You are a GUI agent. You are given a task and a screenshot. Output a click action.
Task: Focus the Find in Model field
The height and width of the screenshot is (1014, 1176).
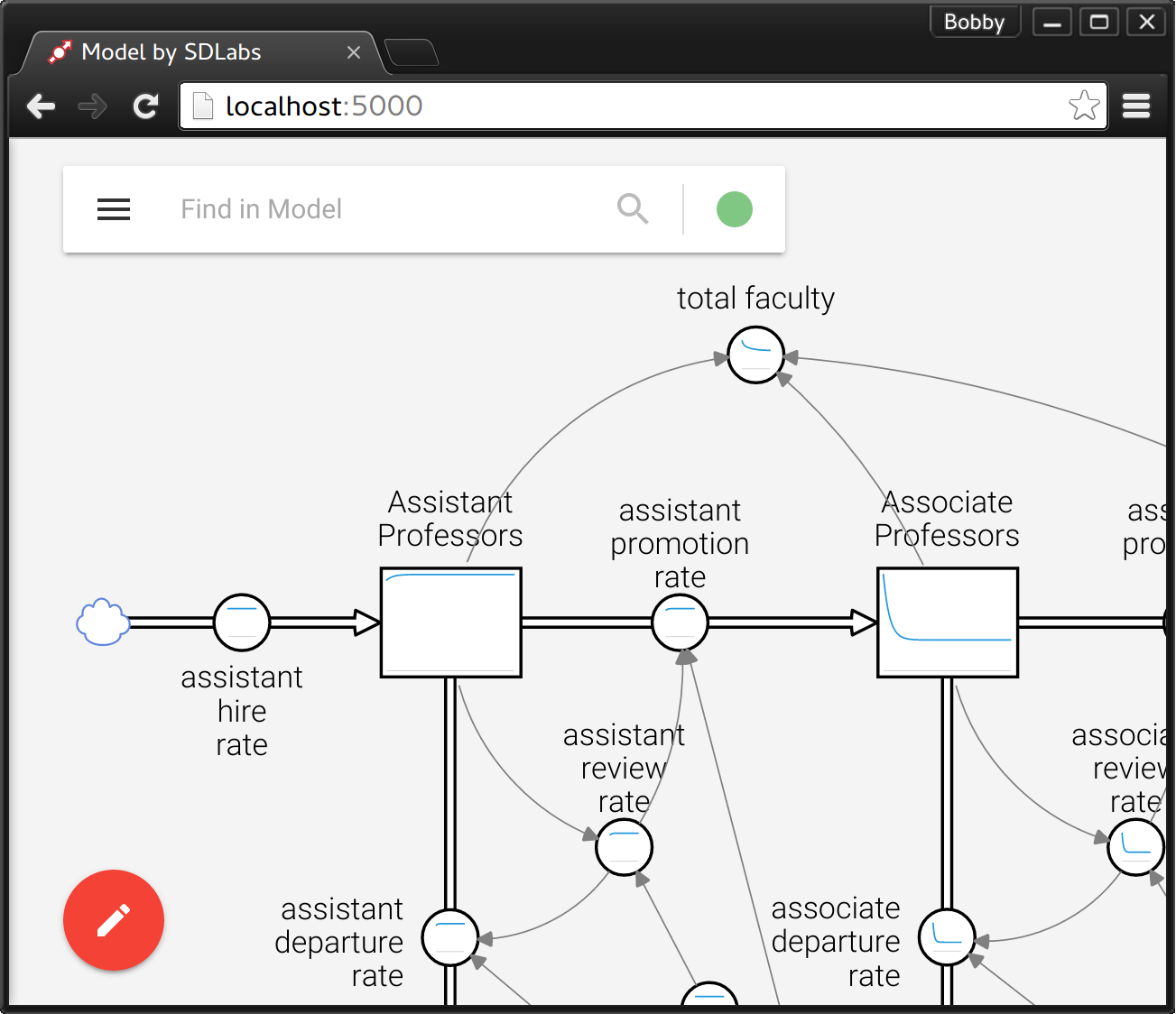pyautogui.click(x=388, y=209)
